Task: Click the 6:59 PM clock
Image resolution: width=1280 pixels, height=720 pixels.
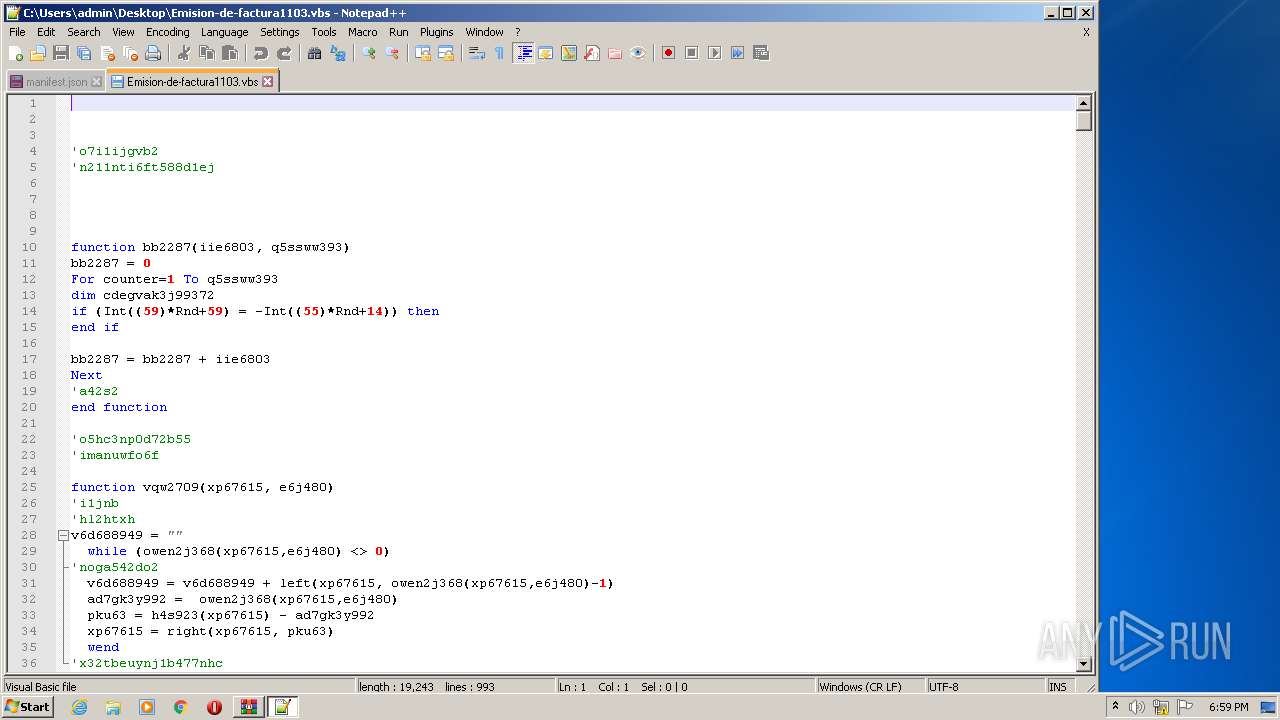Action: [x=1228, y=707]
